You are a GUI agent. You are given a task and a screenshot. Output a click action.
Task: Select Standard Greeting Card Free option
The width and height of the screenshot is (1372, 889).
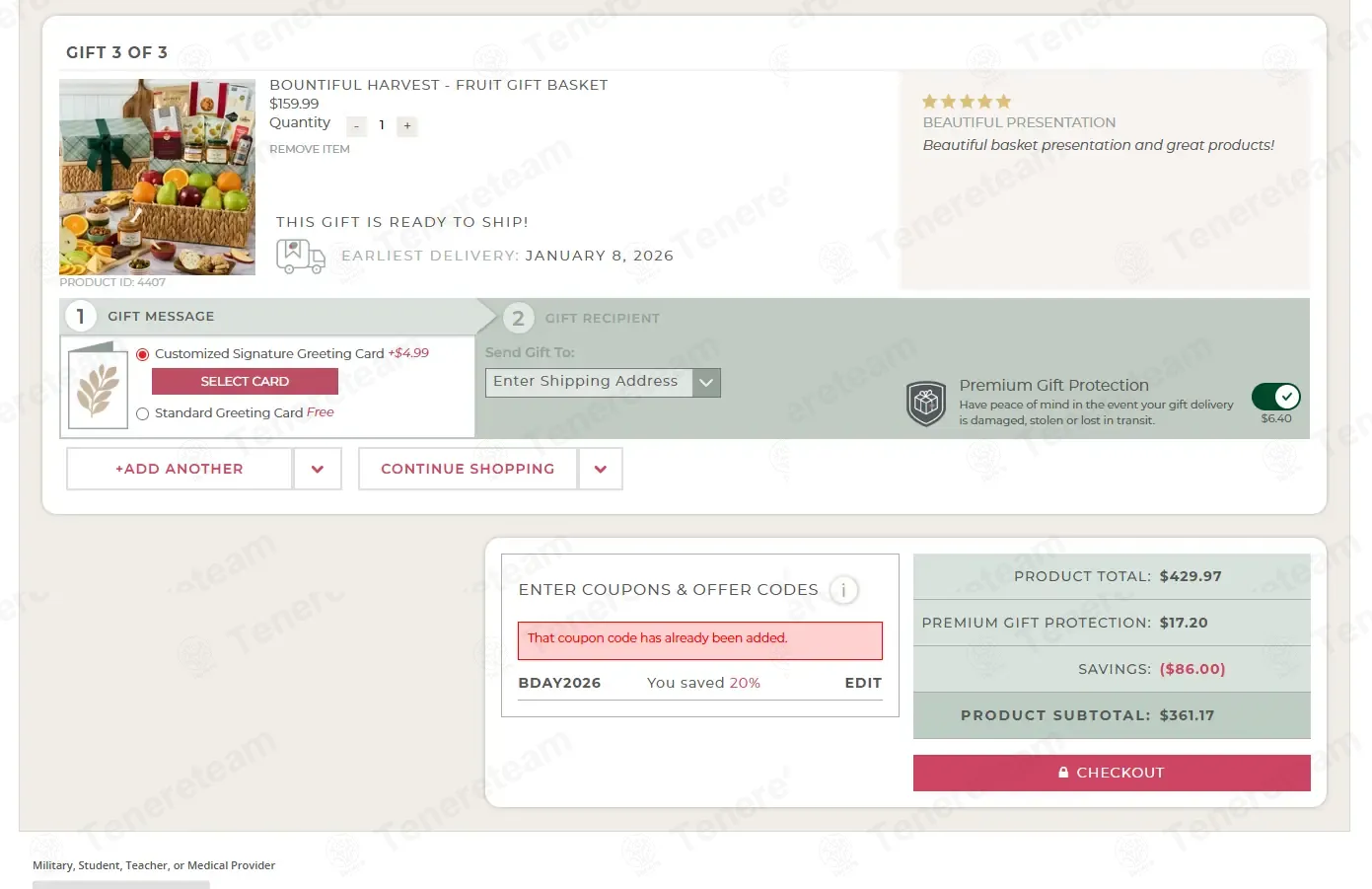[142, 413]
